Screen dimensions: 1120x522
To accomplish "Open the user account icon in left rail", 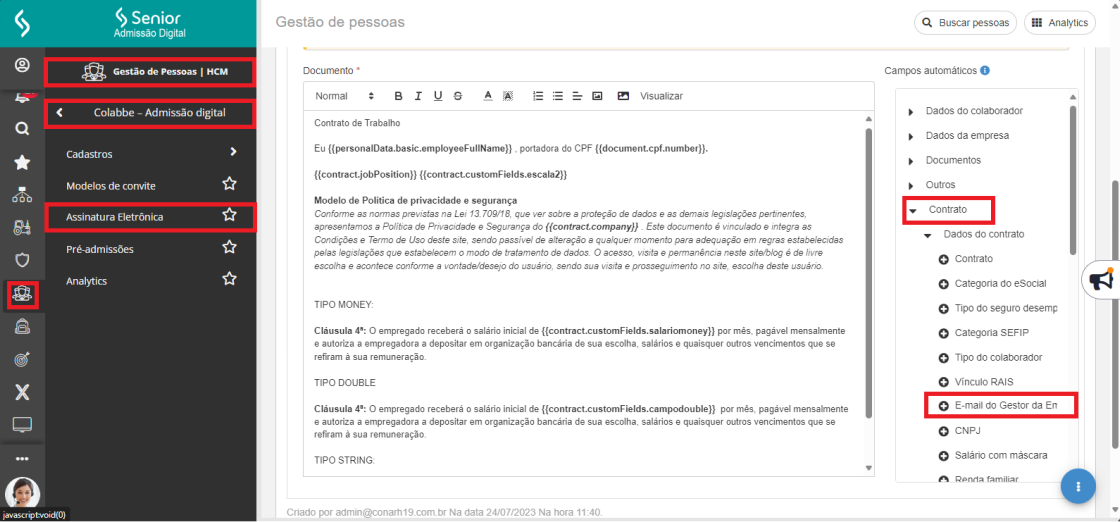I will 22,66.
